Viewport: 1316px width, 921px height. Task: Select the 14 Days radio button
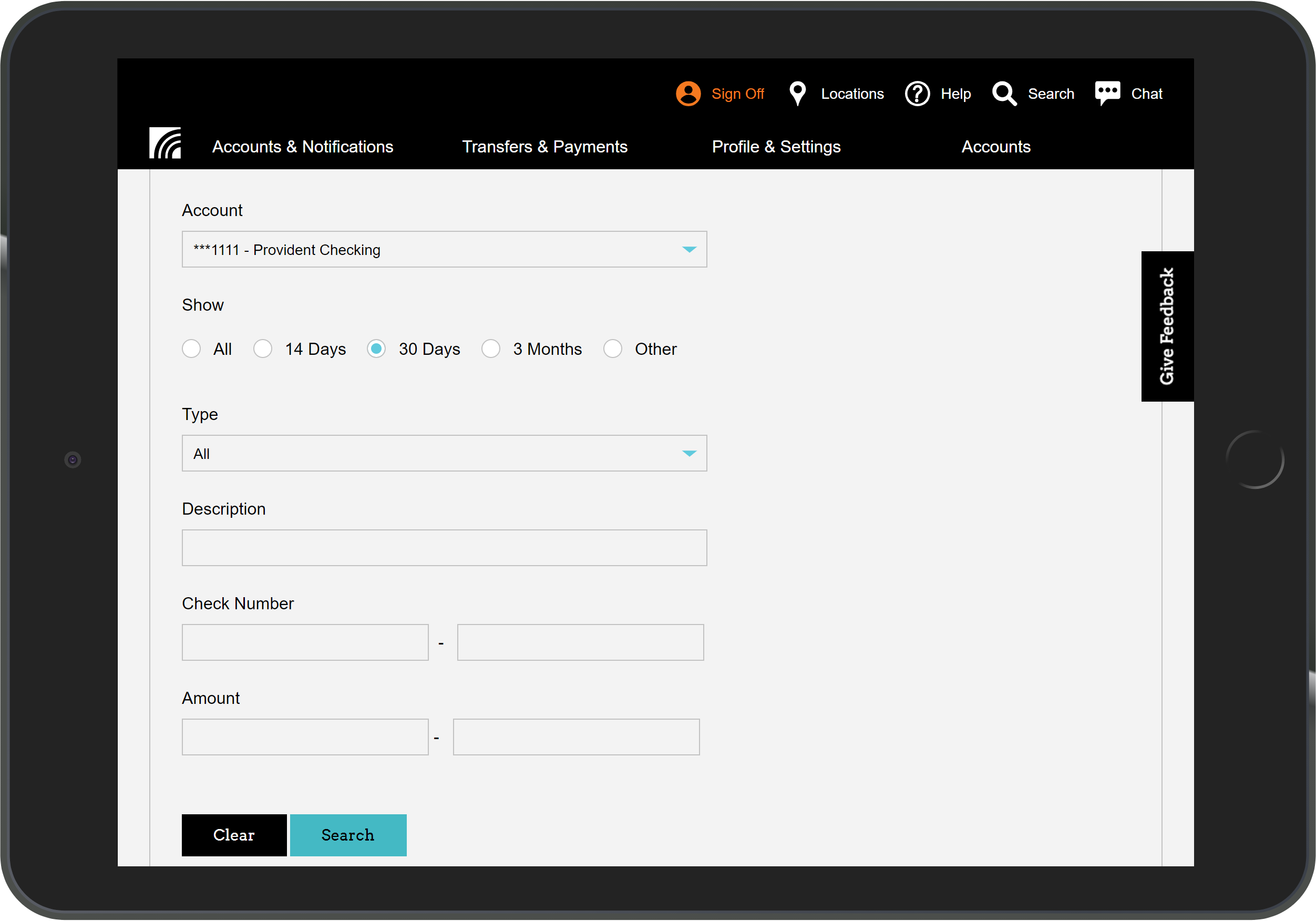[262, 349]
